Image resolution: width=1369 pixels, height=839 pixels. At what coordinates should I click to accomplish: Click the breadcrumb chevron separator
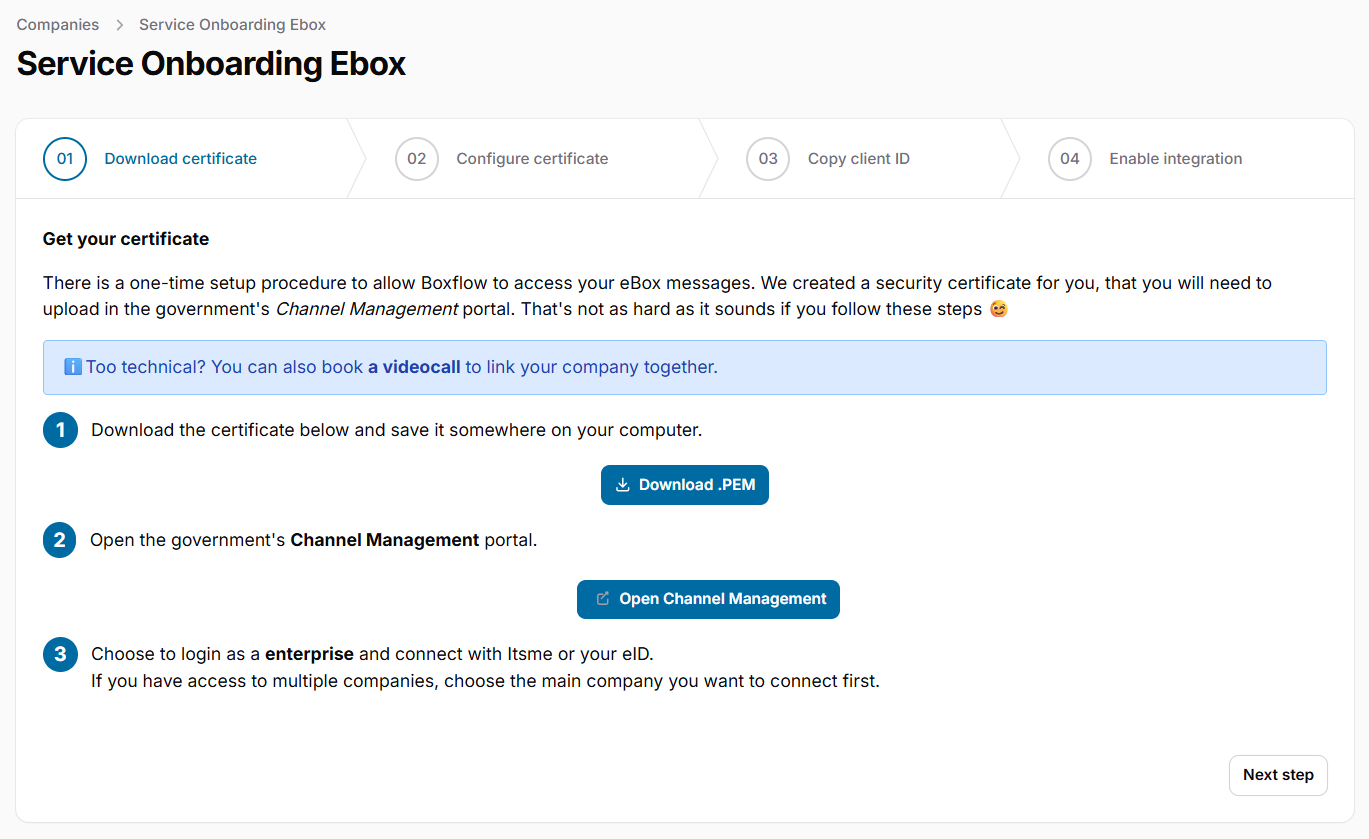119,25
